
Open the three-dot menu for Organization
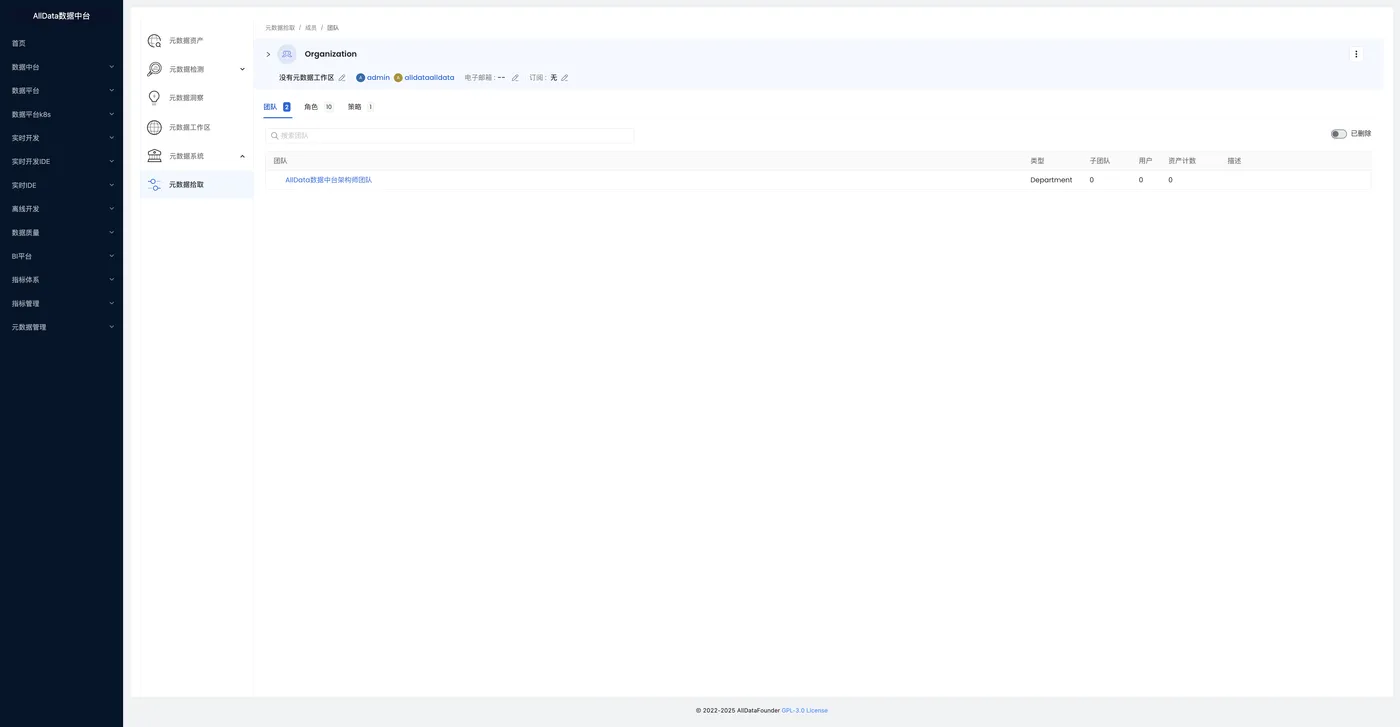point(1356,54)
